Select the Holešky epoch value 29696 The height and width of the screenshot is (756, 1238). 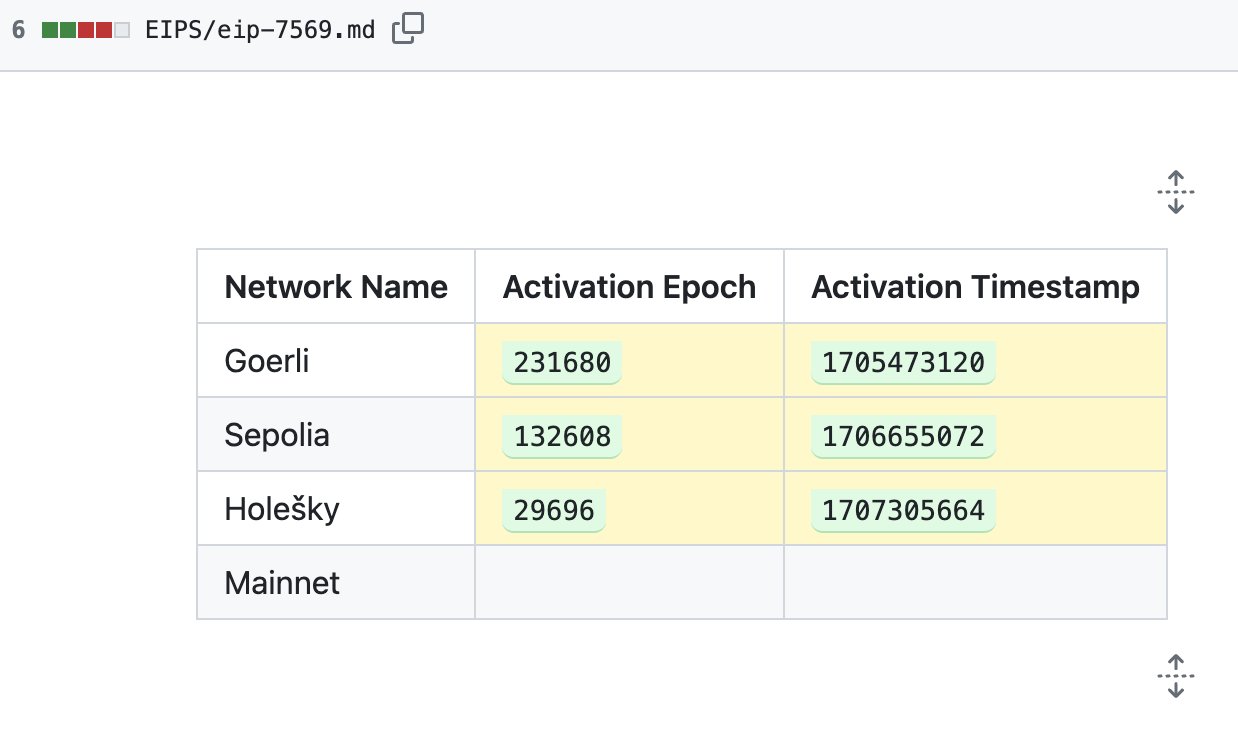tap(554, 510)
